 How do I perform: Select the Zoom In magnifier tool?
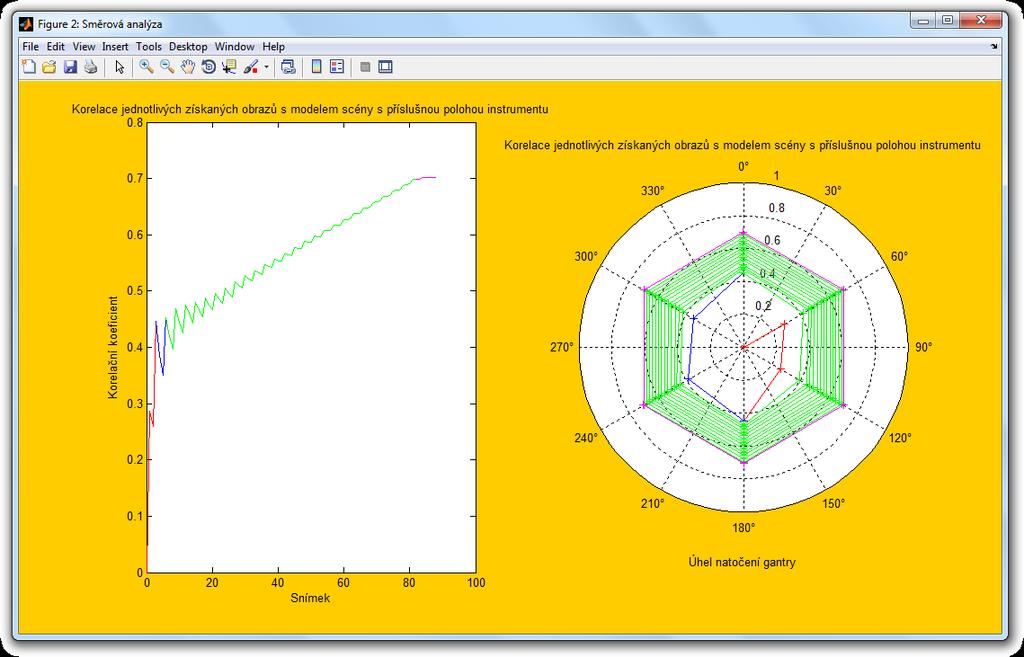[146, 67]
